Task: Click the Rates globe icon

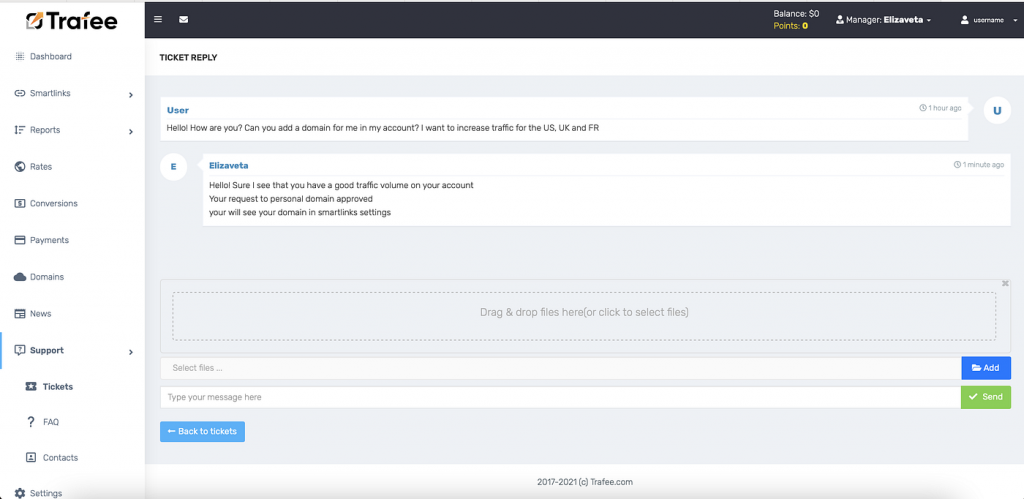Action: [20, 167]
